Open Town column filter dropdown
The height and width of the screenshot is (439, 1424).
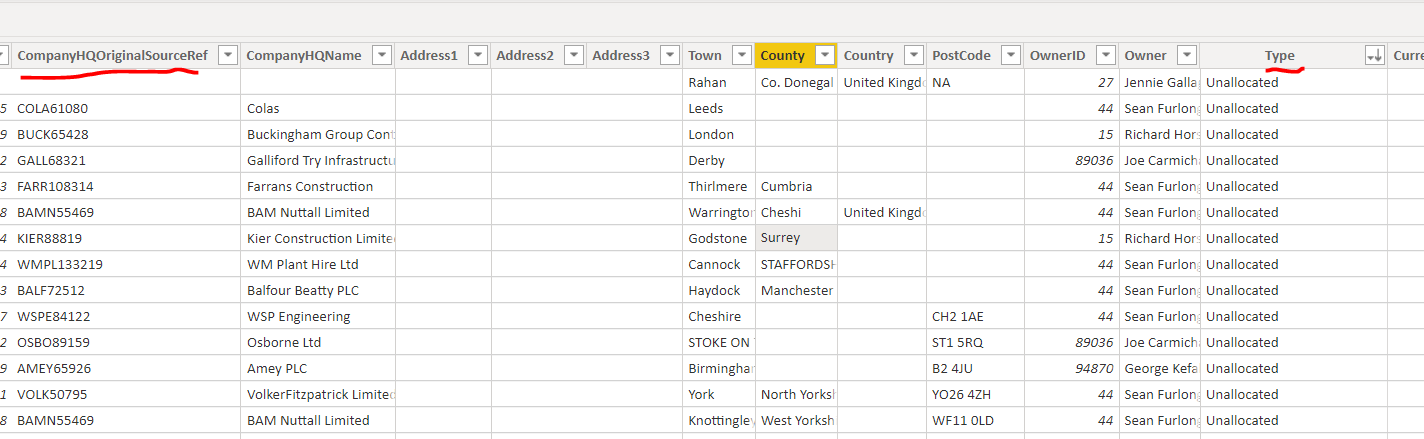pyautogui.click(x=742, y=55)
